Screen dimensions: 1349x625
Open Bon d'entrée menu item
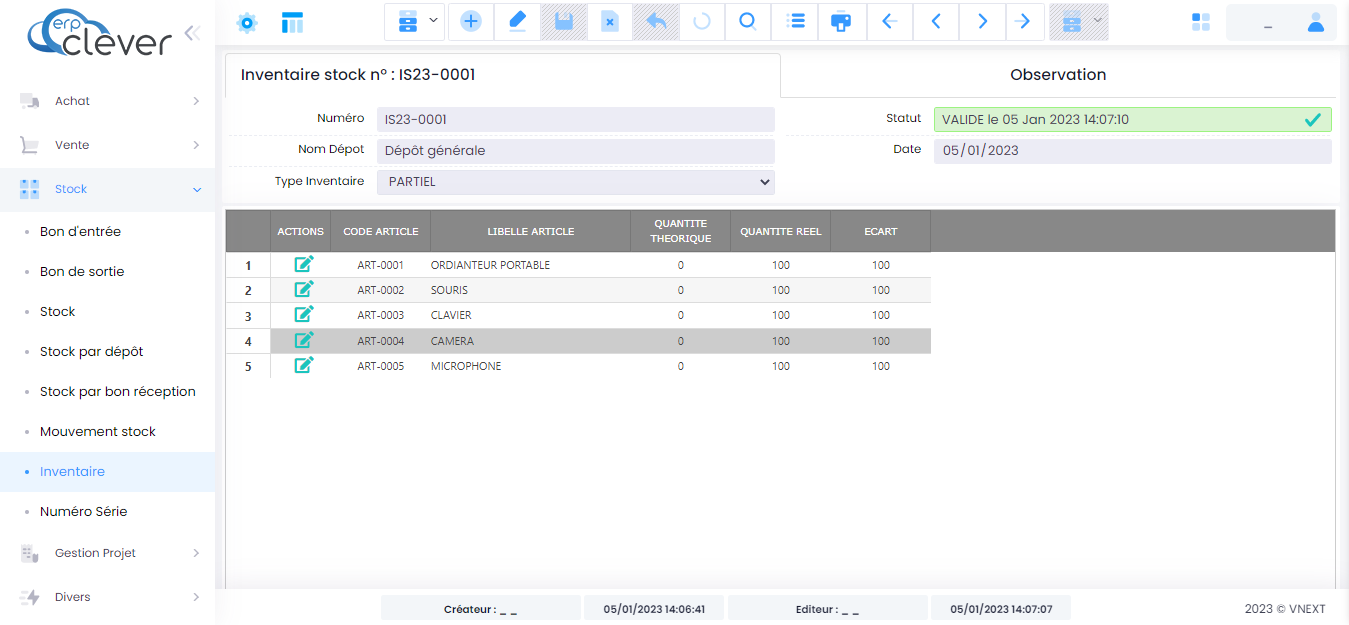coord(80,231)
